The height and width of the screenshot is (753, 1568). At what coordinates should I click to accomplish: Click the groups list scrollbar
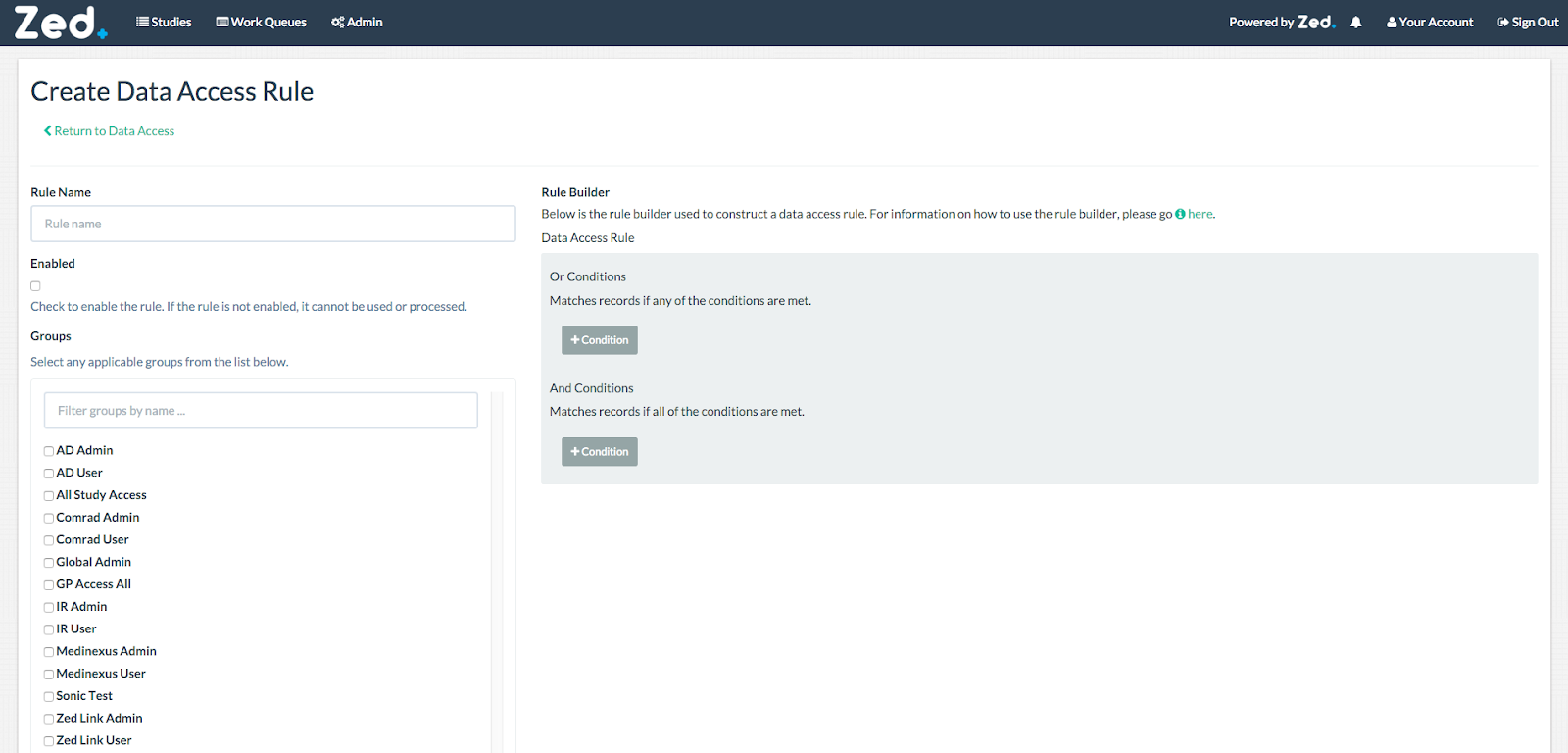(497, 573)
